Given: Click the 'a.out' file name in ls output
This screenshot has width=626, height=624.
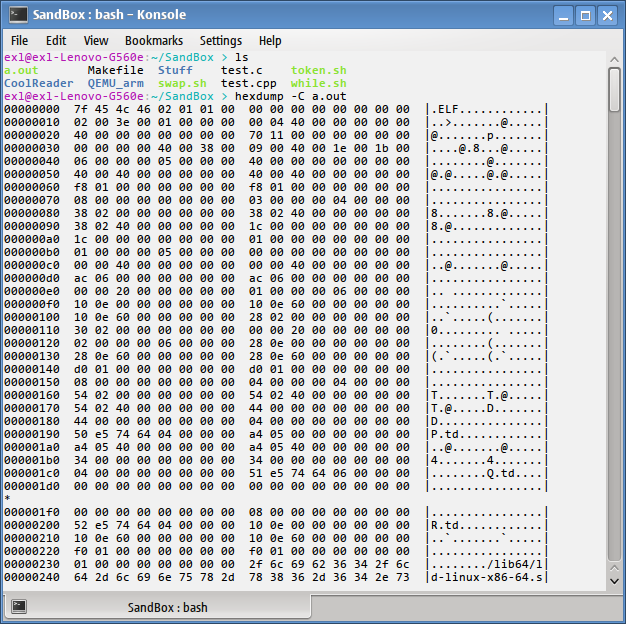Looking at the screenshot, I should coord(21,70).
